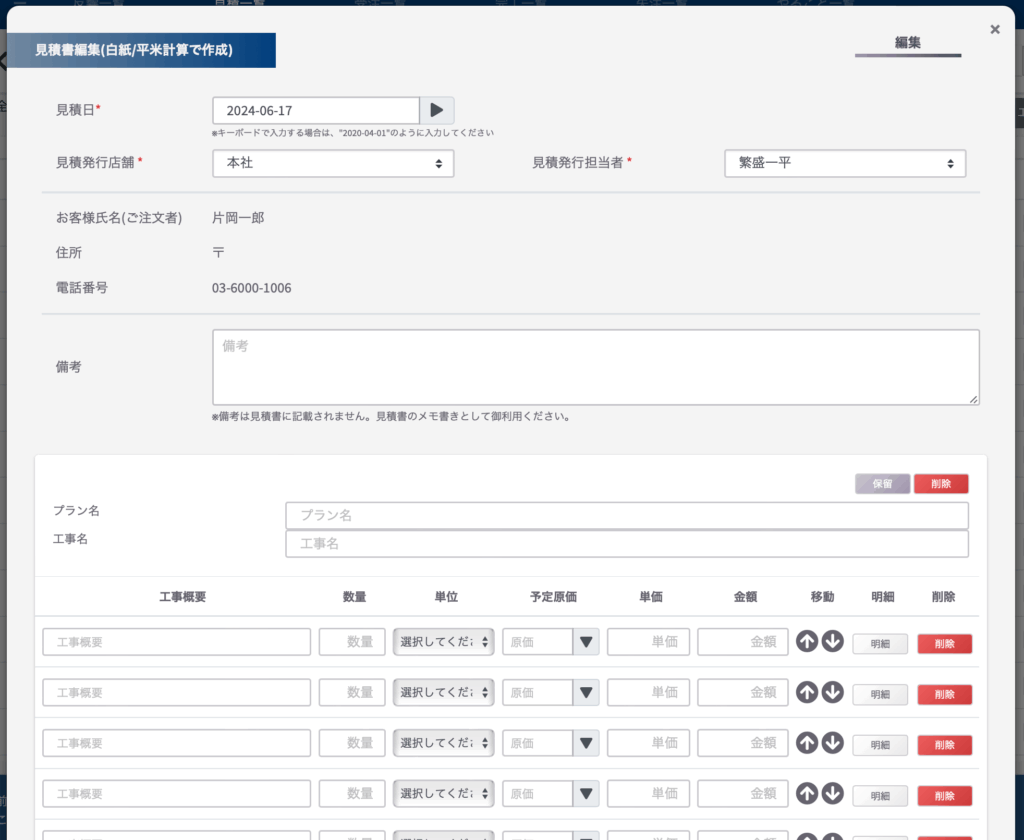
Task: Click into the 備考 text area
Action: tap(596, 367)
